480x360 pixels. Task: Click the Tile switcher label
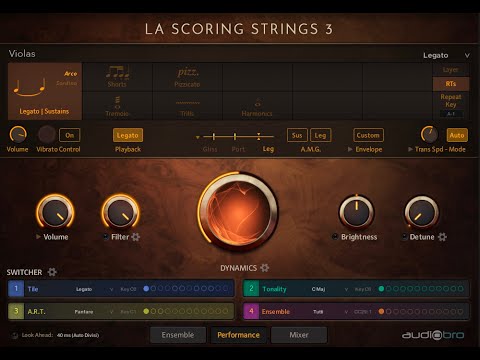click(x=33, y=289)
